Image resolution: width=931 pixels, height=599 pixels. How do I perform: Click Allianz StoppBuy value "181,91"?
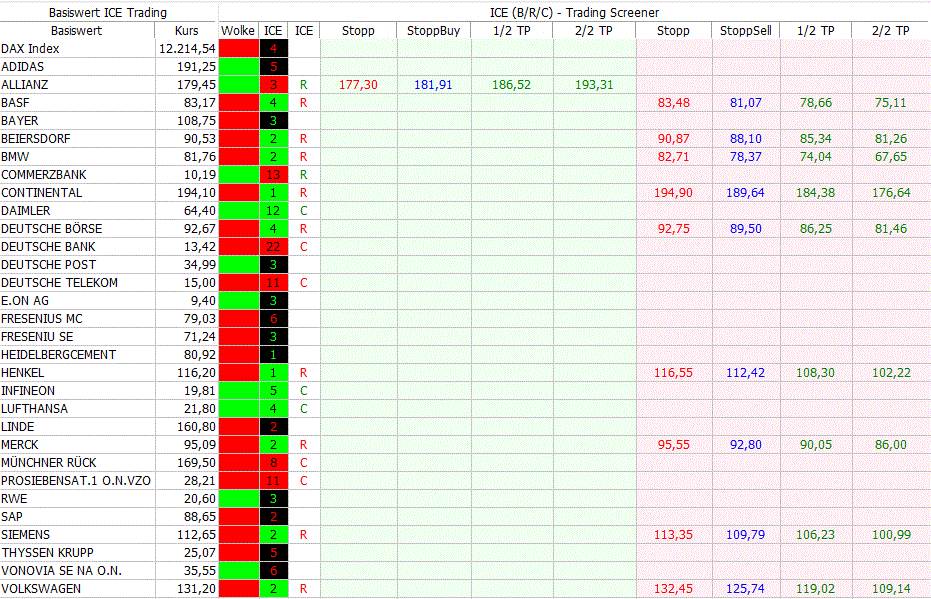(x=433, y=85)
